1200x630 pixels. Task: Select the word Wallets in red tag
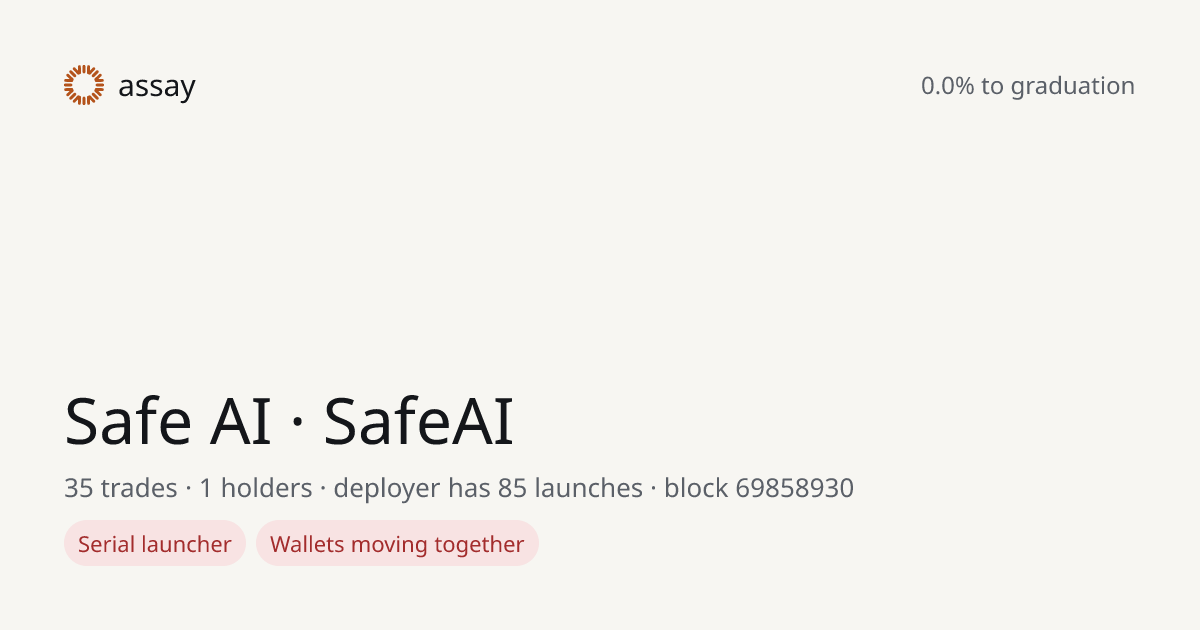(x=305, y=544)
